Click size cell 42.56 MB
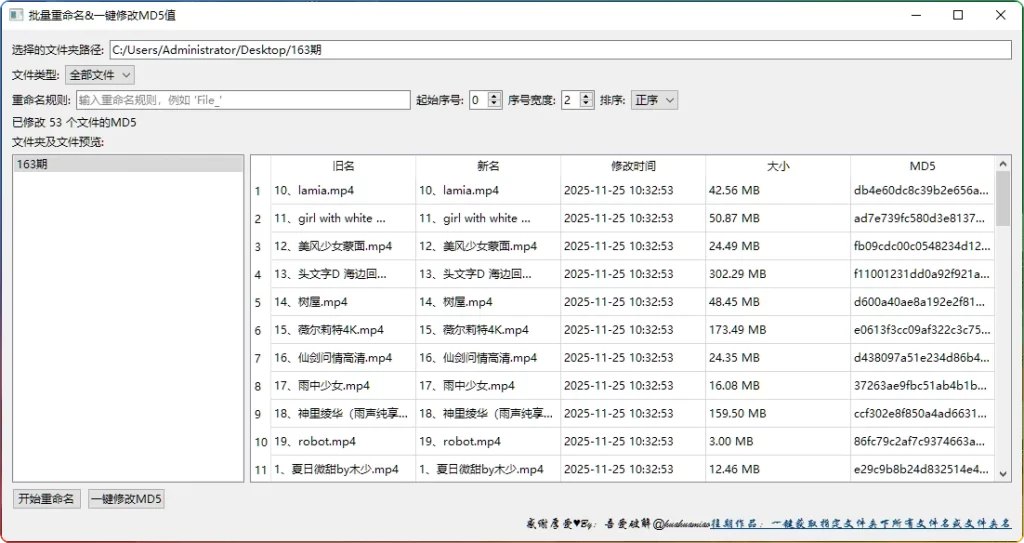Viewport: 1024px width, 543px height. coord(778,191)
